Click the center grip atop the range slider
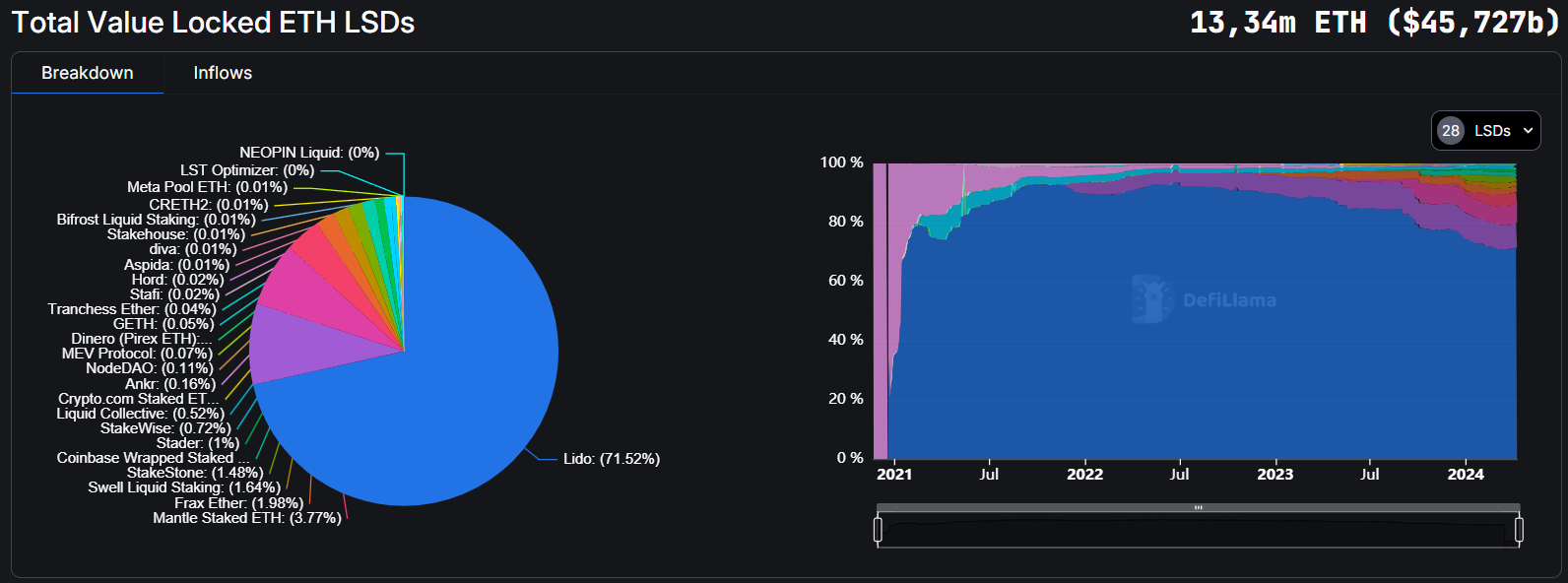The height and width of the screenshot is (583, 1568). [1199, 508]
